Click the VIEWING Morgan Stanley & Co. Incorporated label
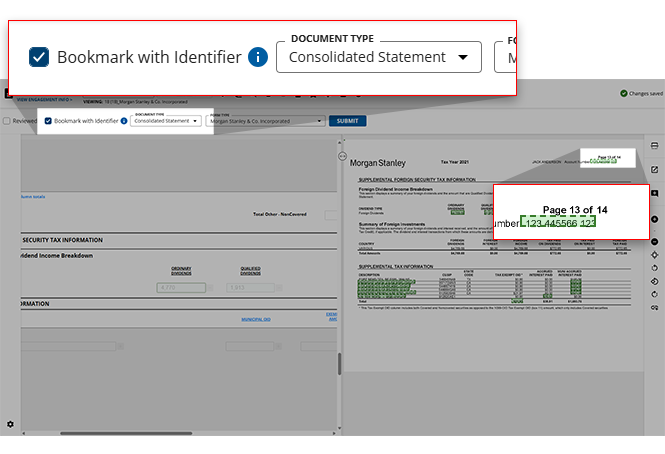This screenshot has height=454, width=665. pos(135,102)
